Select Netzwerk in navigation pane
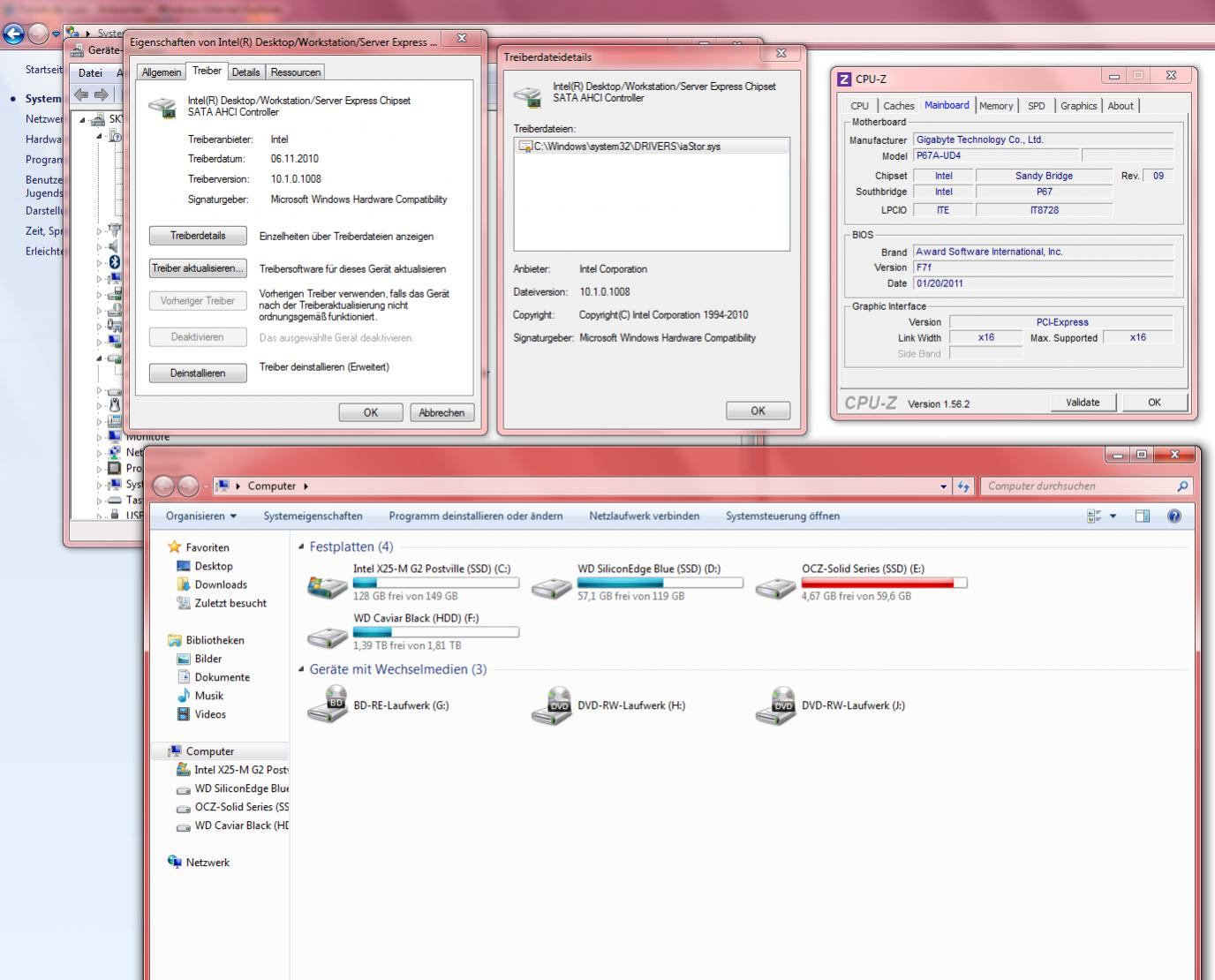1215x980 pixels. click(x=208, y=863)
